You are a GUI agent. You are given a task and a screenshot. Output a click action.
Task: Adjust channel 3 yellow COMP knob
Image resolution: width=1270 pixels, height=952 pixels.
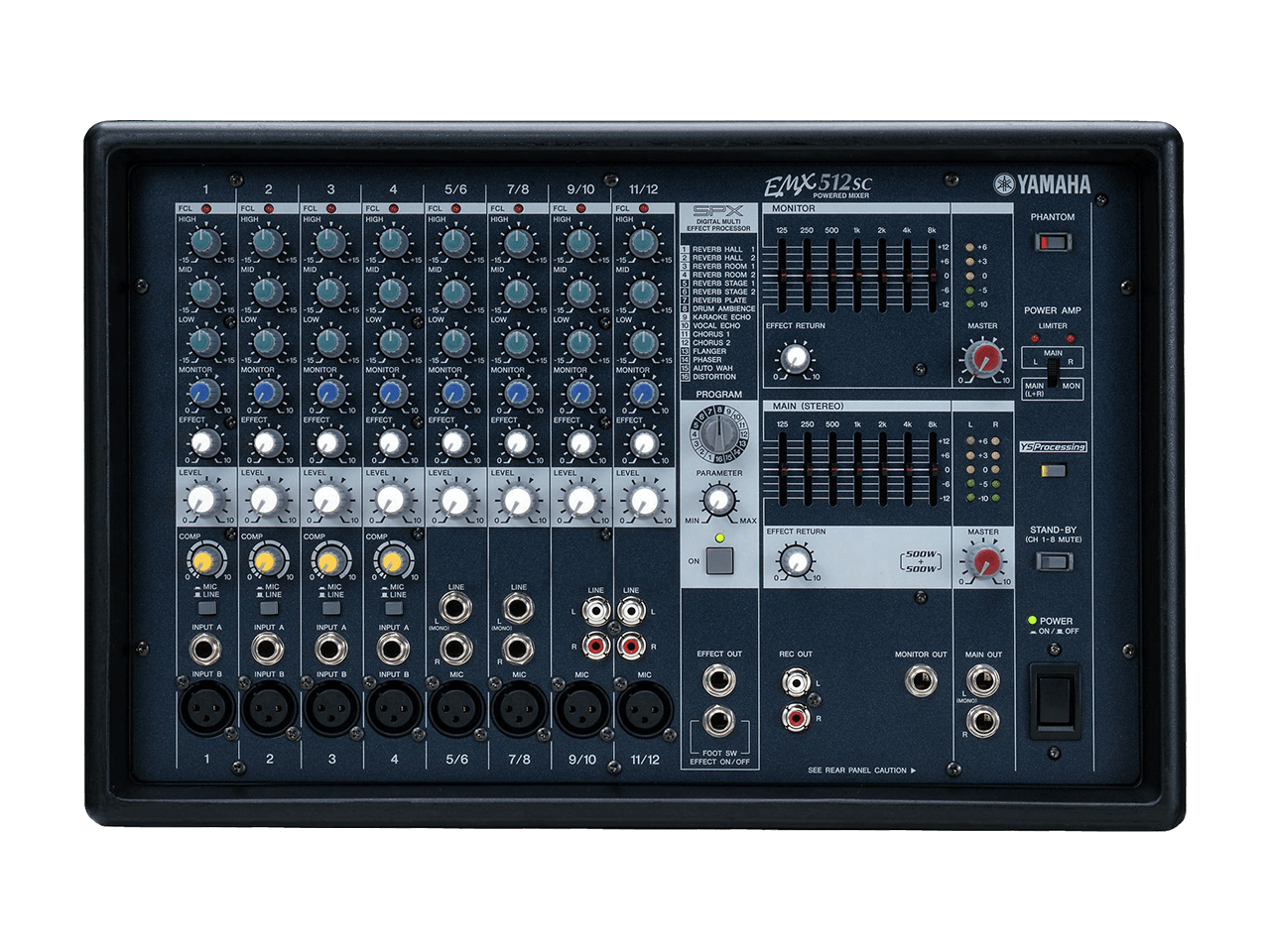(329, 561)
